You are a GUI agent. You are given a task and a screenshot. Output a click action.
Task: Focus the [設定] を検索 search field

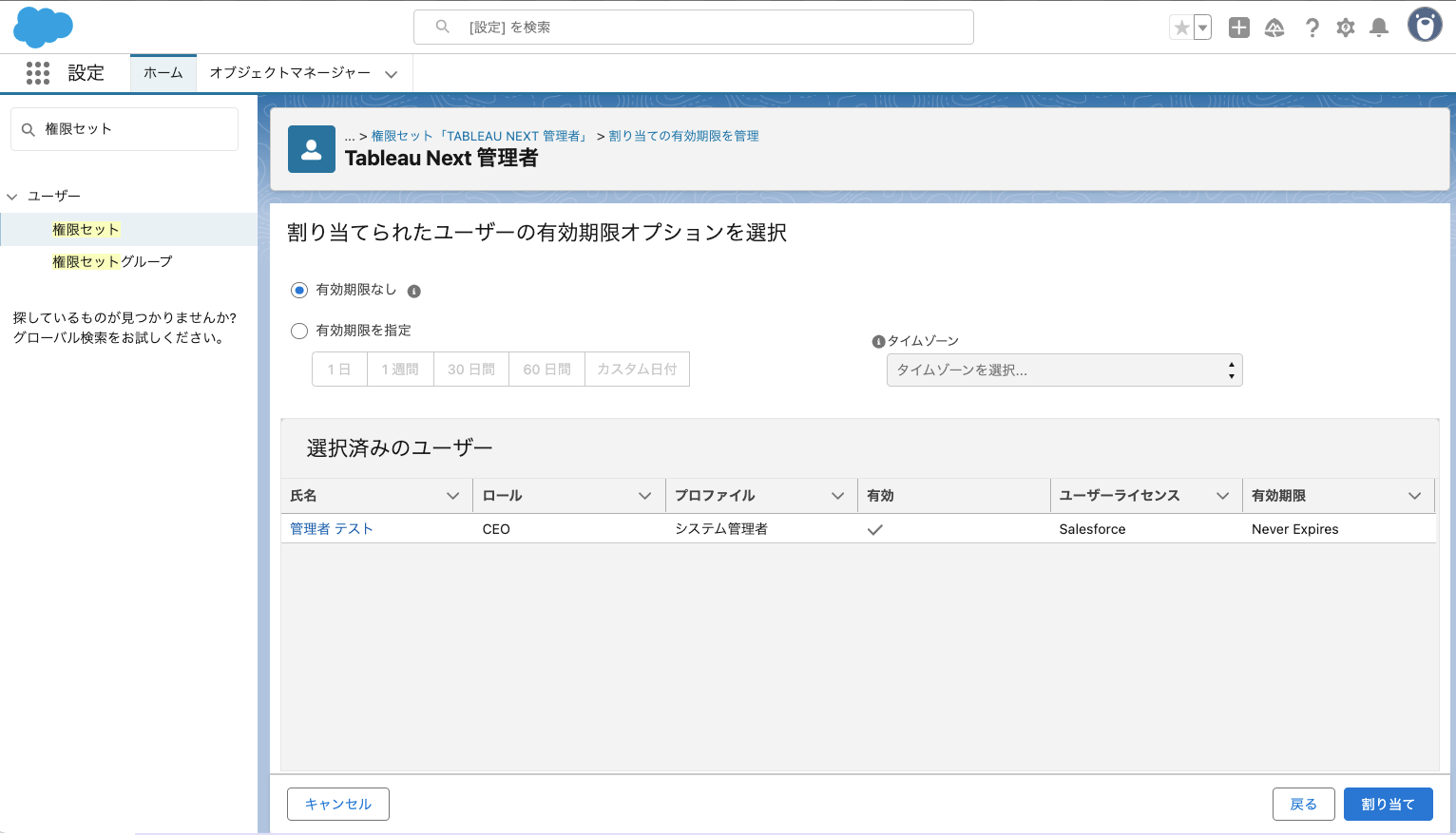coord(694,27)
